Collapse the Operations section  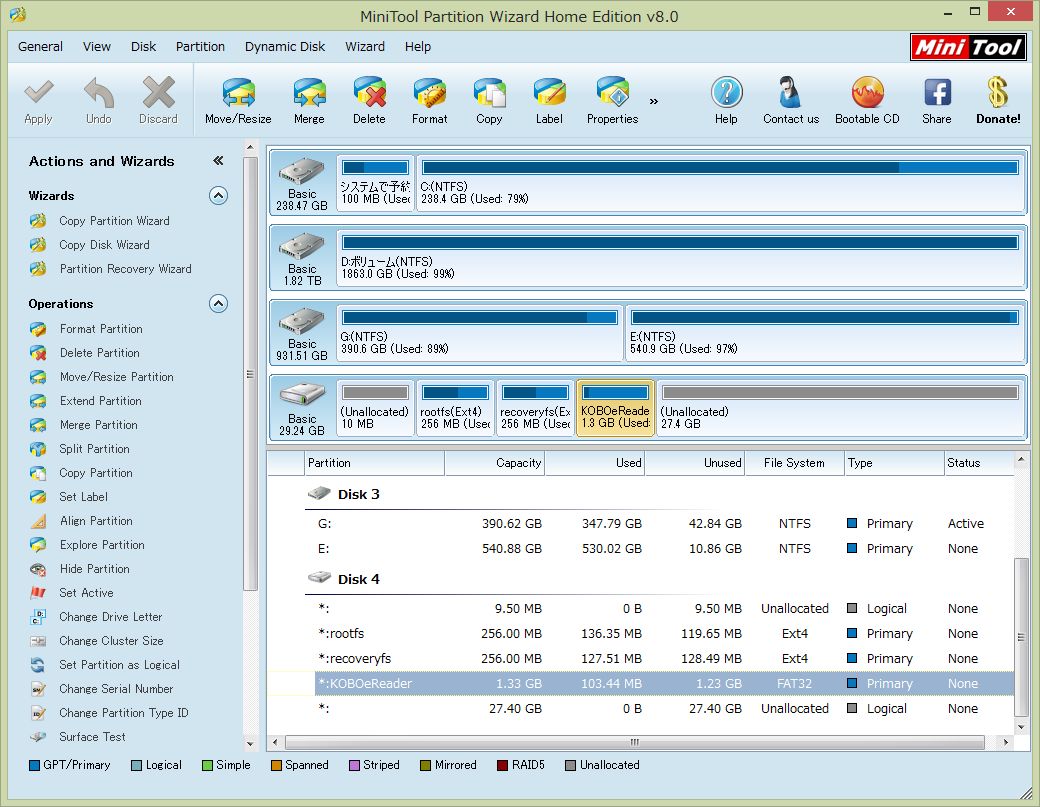coord(218,304)
